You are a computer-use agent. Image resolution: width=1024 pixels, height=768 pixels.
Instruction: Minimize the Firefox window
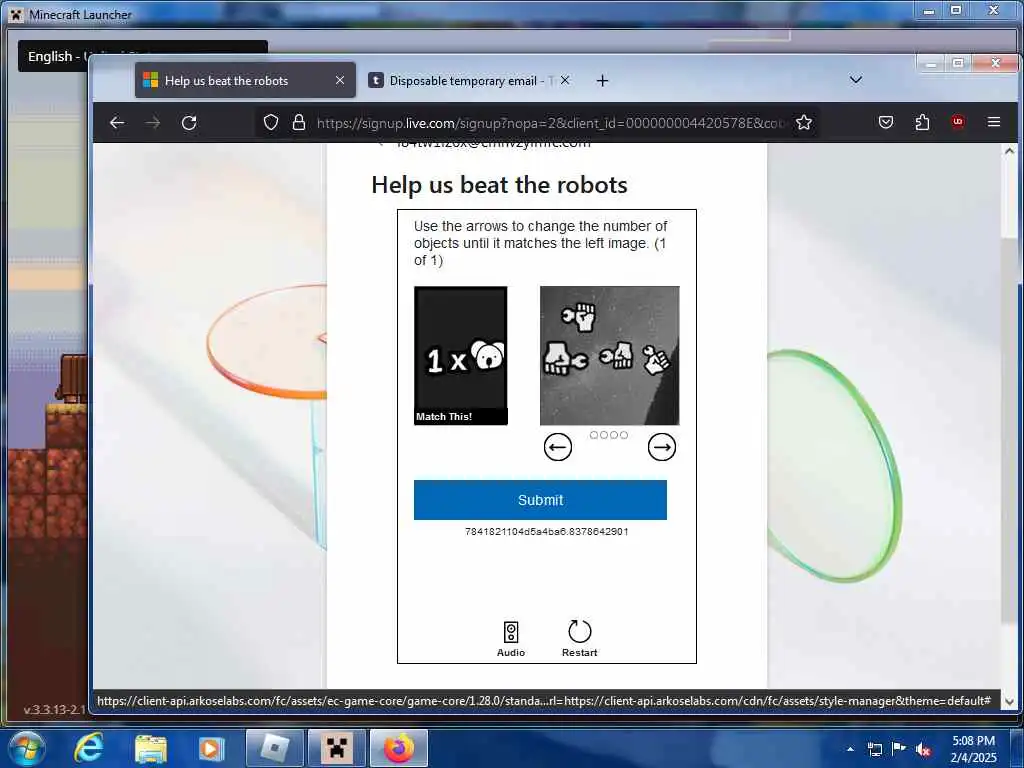point(931,63)
